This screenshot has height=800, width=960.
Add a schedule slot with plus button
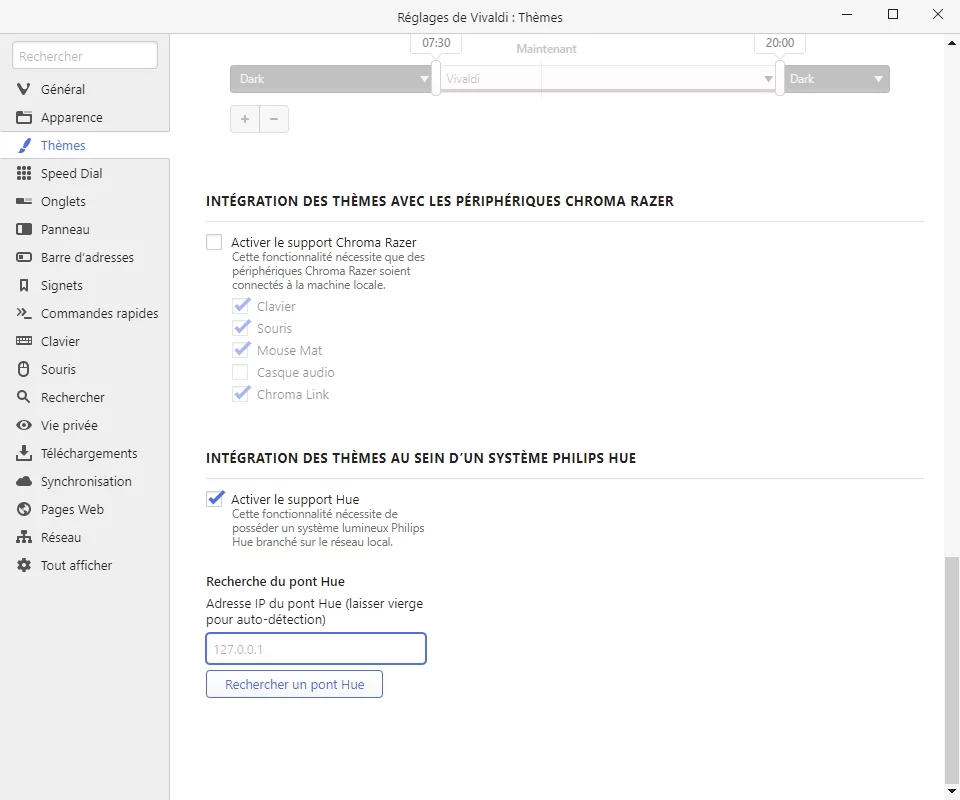pyautogui.click(x=245, y=119)
